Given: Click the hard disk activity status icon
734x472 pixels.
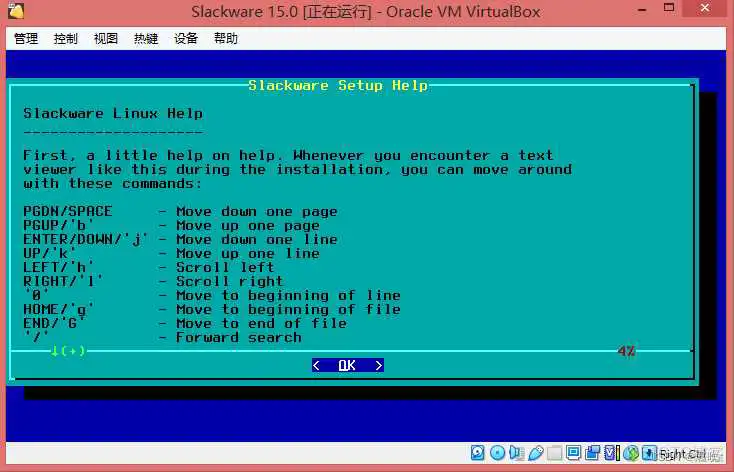Looking at the screenshot, I should (477, 453).
